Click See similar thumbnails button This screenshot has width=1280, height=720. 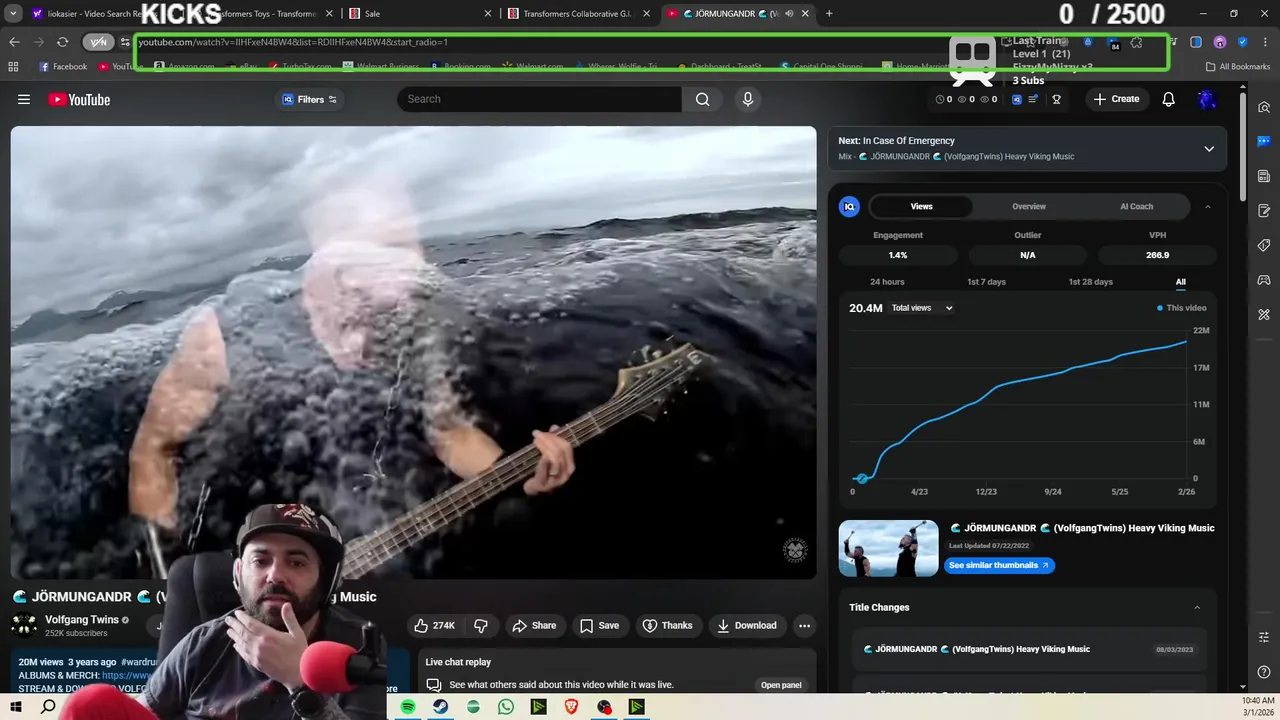[999, 565]
